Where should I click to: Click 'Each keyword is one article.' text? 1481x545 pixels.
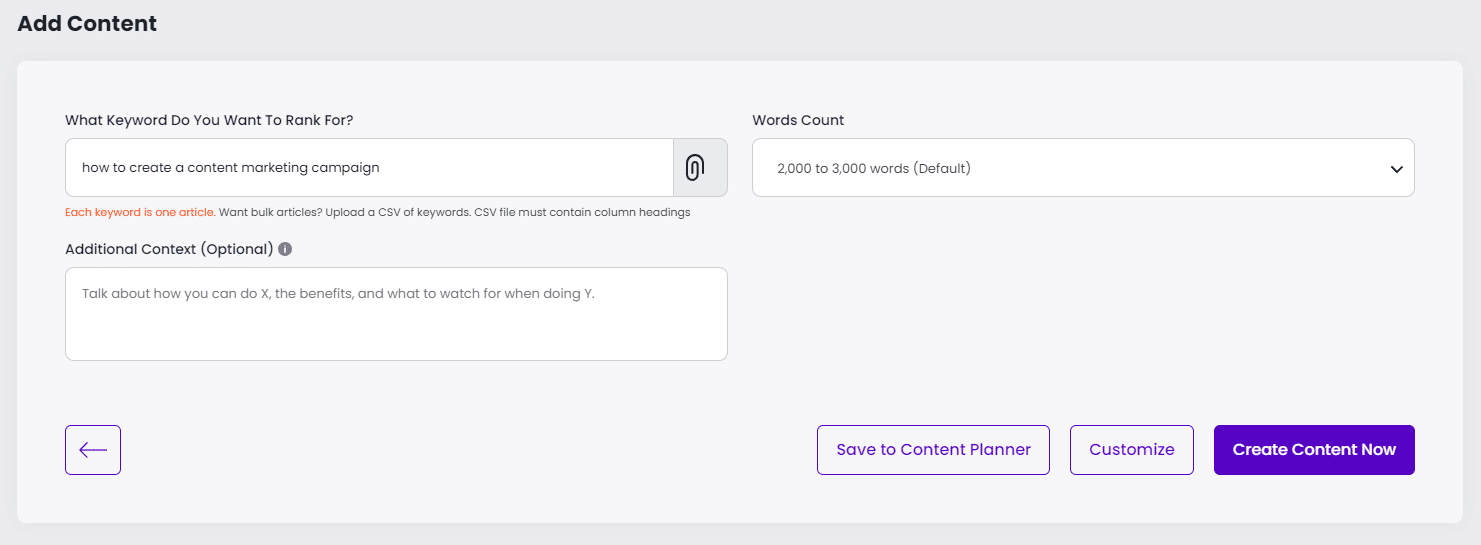coord(140,212)
